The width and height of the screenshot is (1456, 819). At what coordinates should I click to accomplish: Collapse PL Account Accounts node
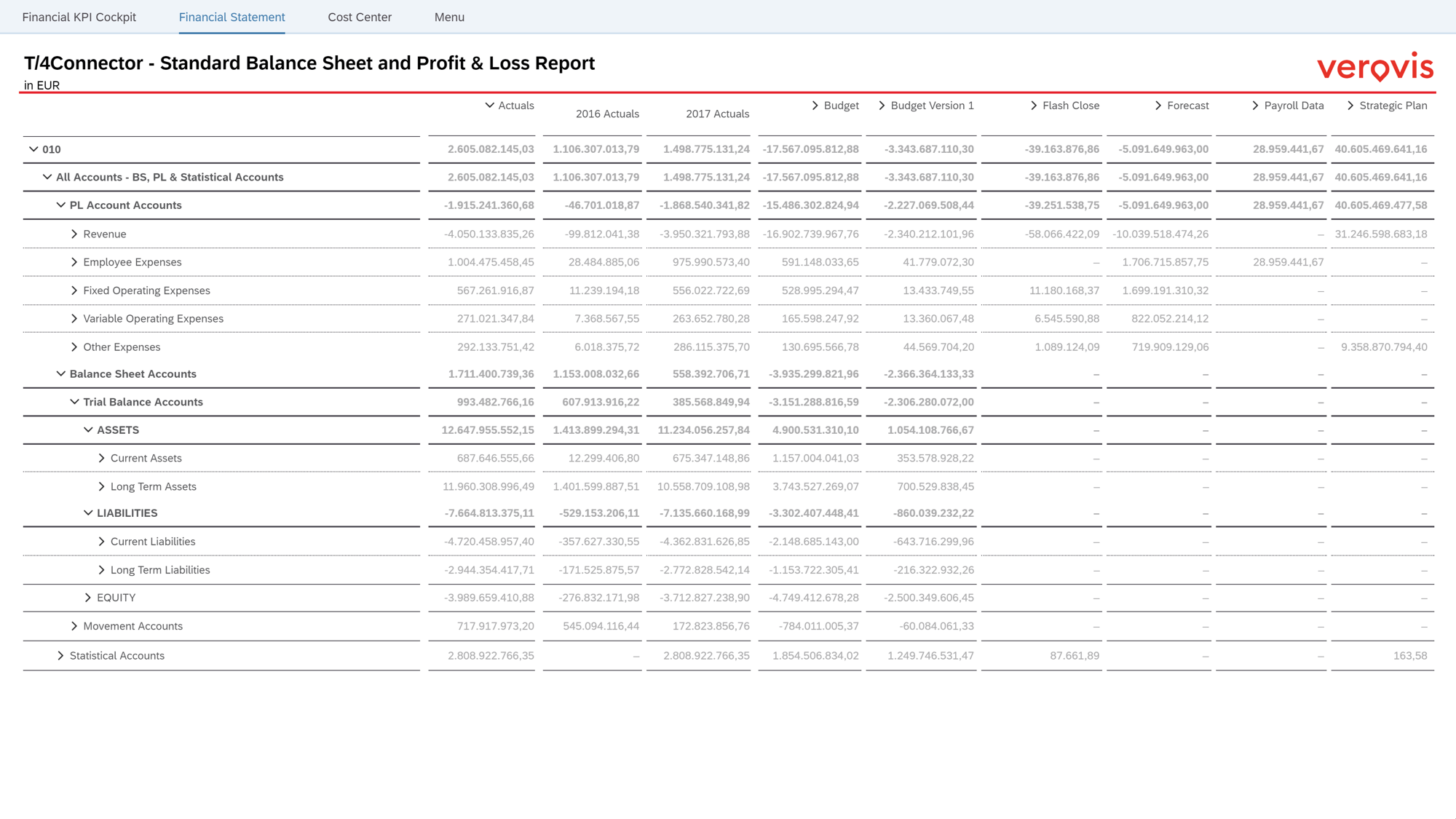pyautogui.click(x=61, y=205)
